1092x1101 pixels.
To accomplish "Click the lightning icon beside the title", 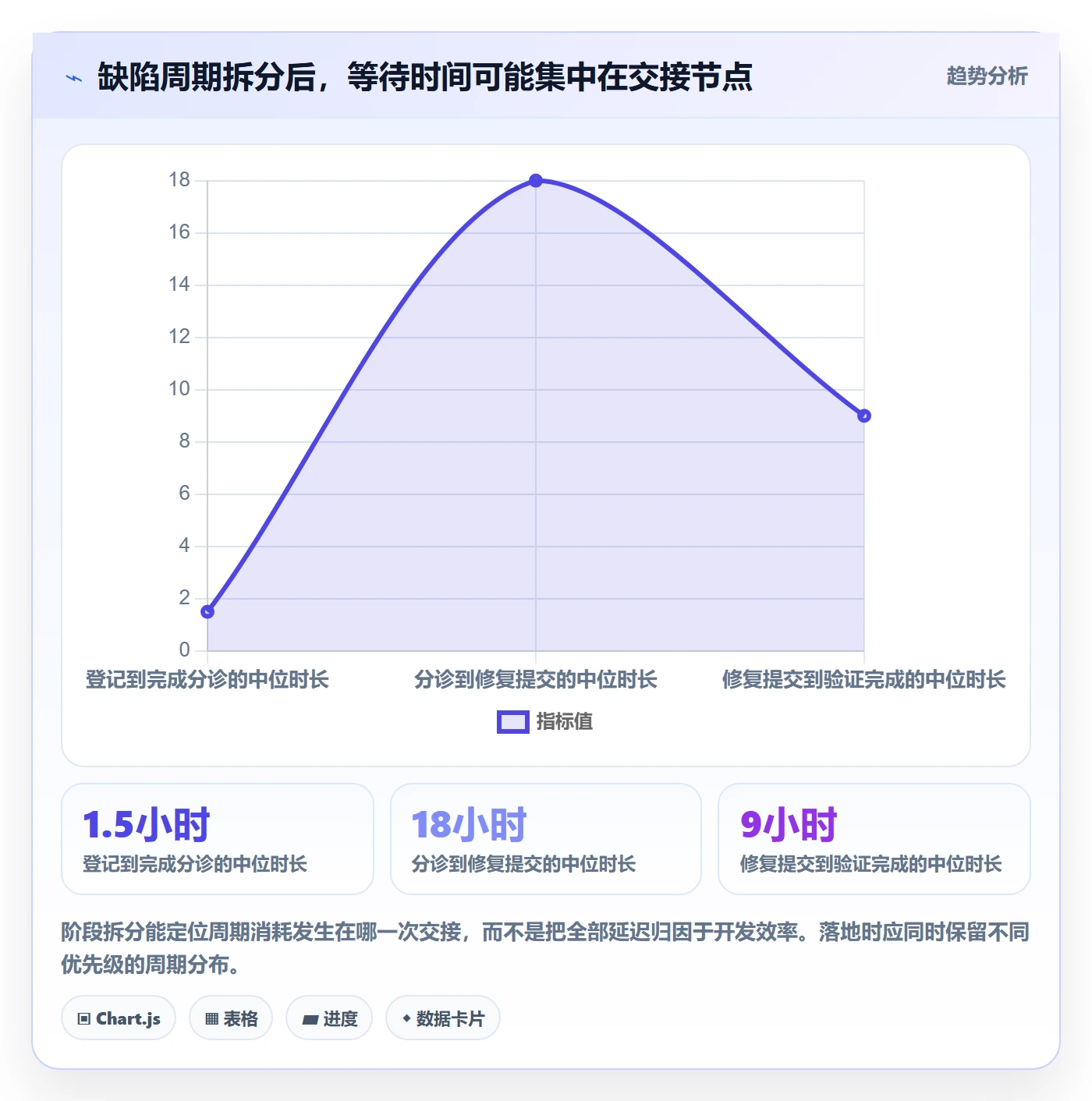I will click(x=74, y=78).
